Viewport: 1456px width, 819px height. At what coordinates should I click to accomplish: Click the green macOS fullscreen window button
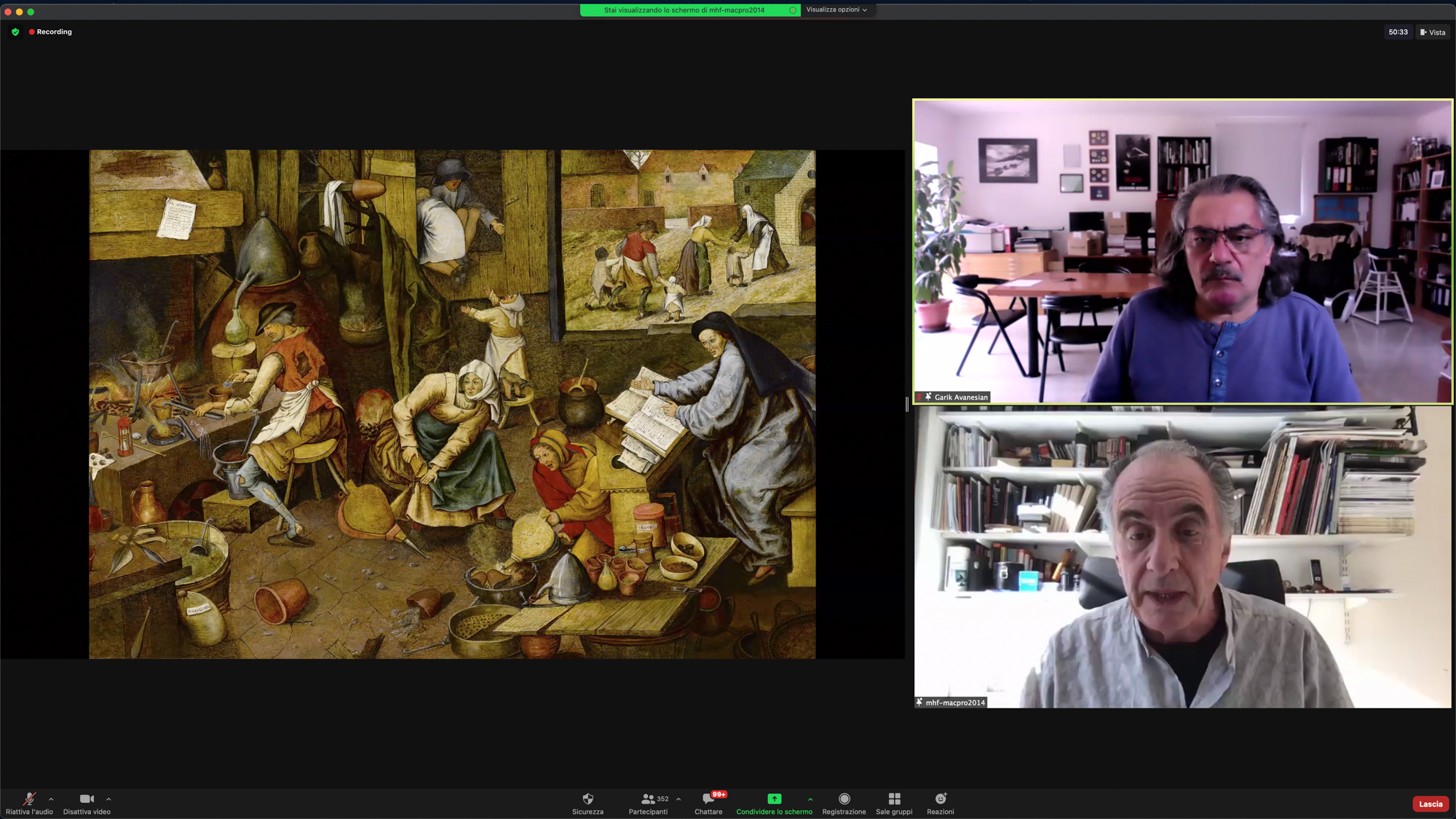(x=31, y=12)
